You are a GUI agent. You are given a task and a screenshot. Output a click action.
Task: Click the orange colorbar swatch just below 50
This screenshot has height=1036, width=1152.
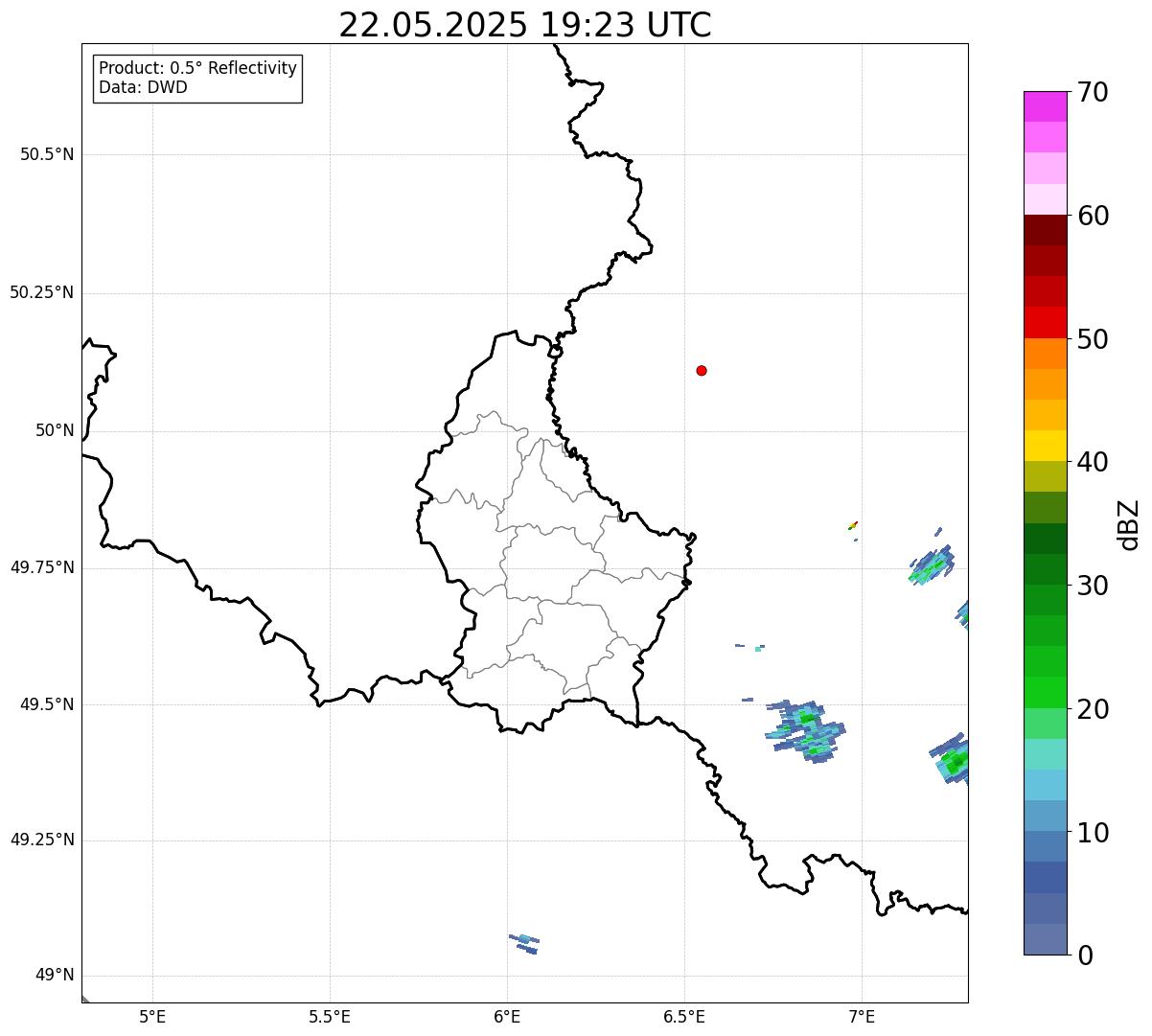(1046, 354)
